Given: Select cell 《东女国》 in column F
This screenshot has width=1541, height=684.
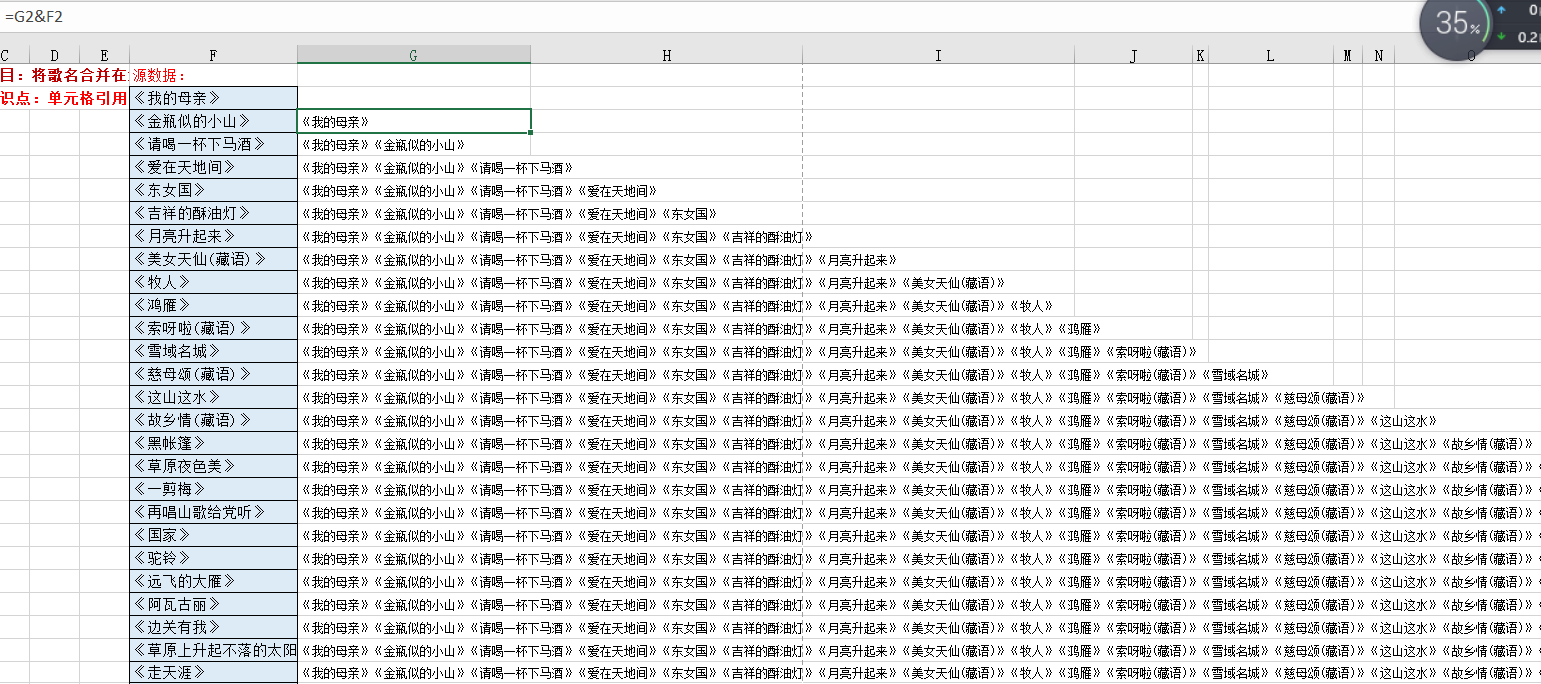Looking at the screenshot, I should [x=213, y=190].
